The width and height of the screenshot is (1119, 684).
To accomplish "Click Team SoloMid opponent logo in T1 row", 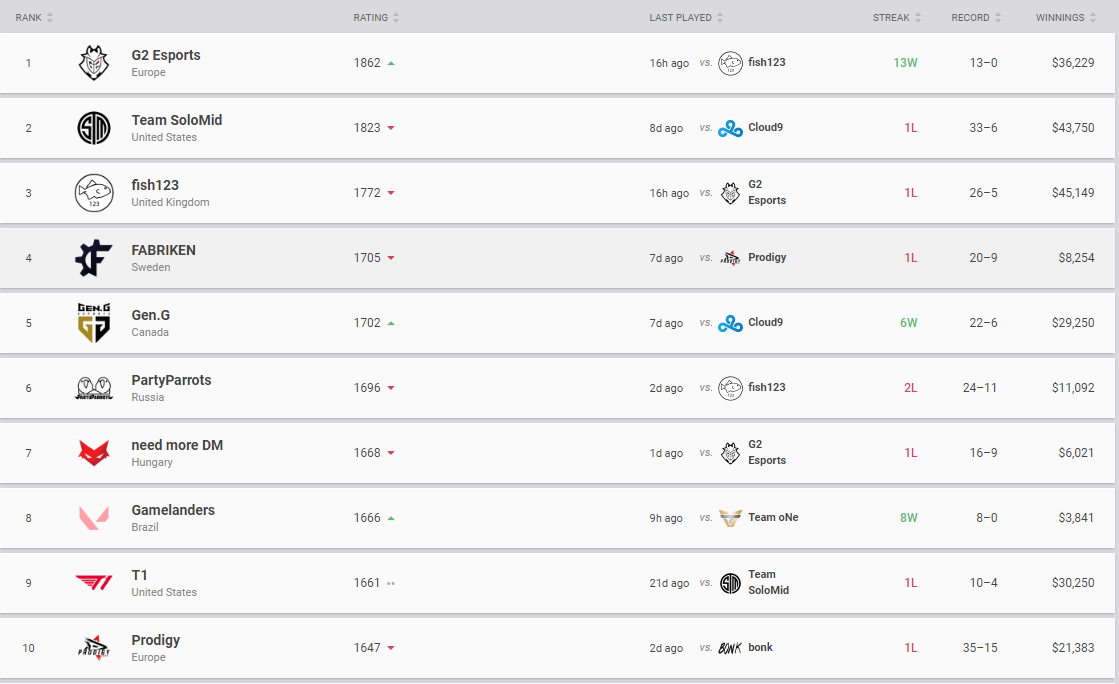I will tap(730, 583).
